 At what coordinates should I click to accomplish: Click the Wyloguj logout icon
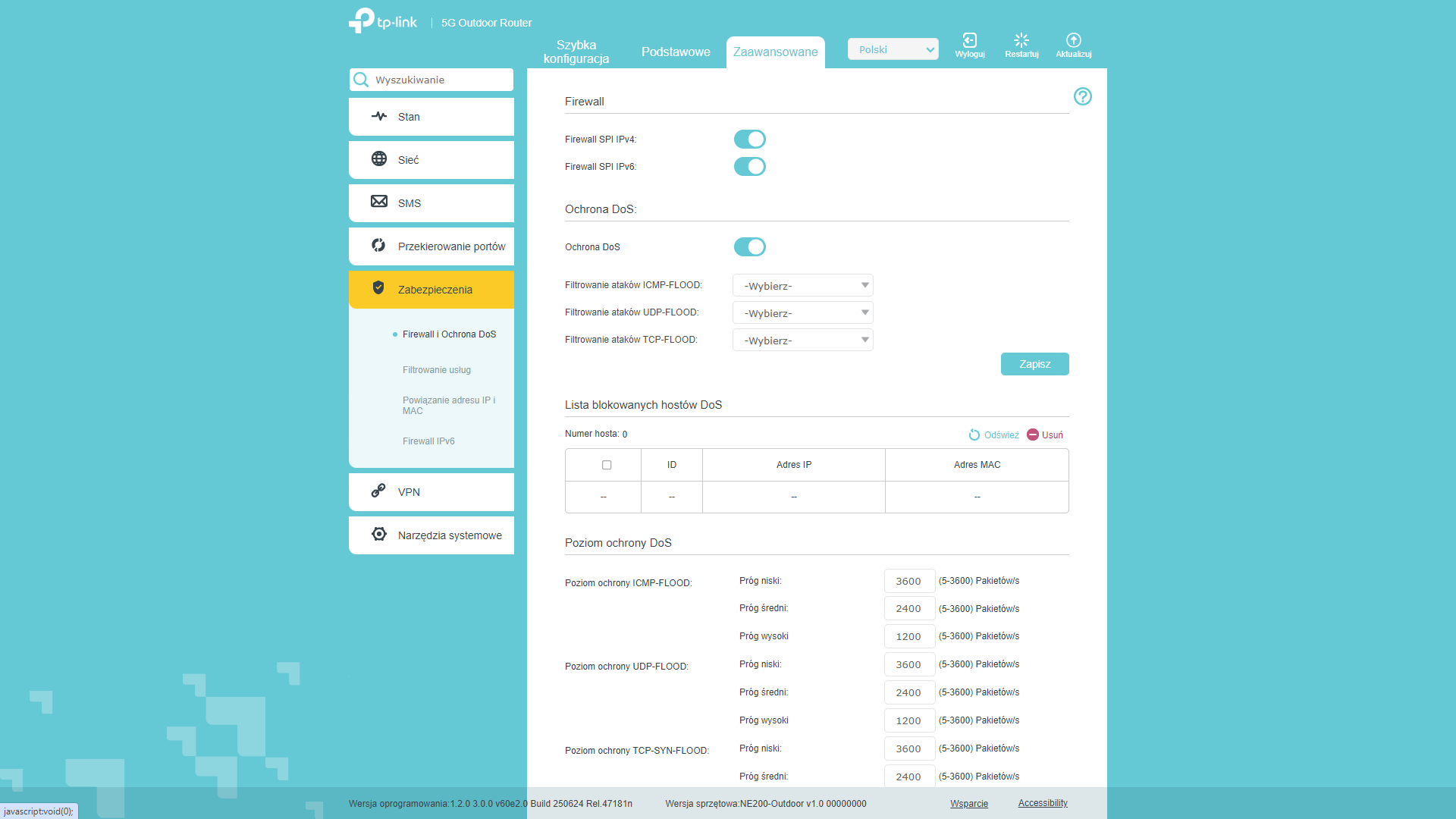point(969,41)
